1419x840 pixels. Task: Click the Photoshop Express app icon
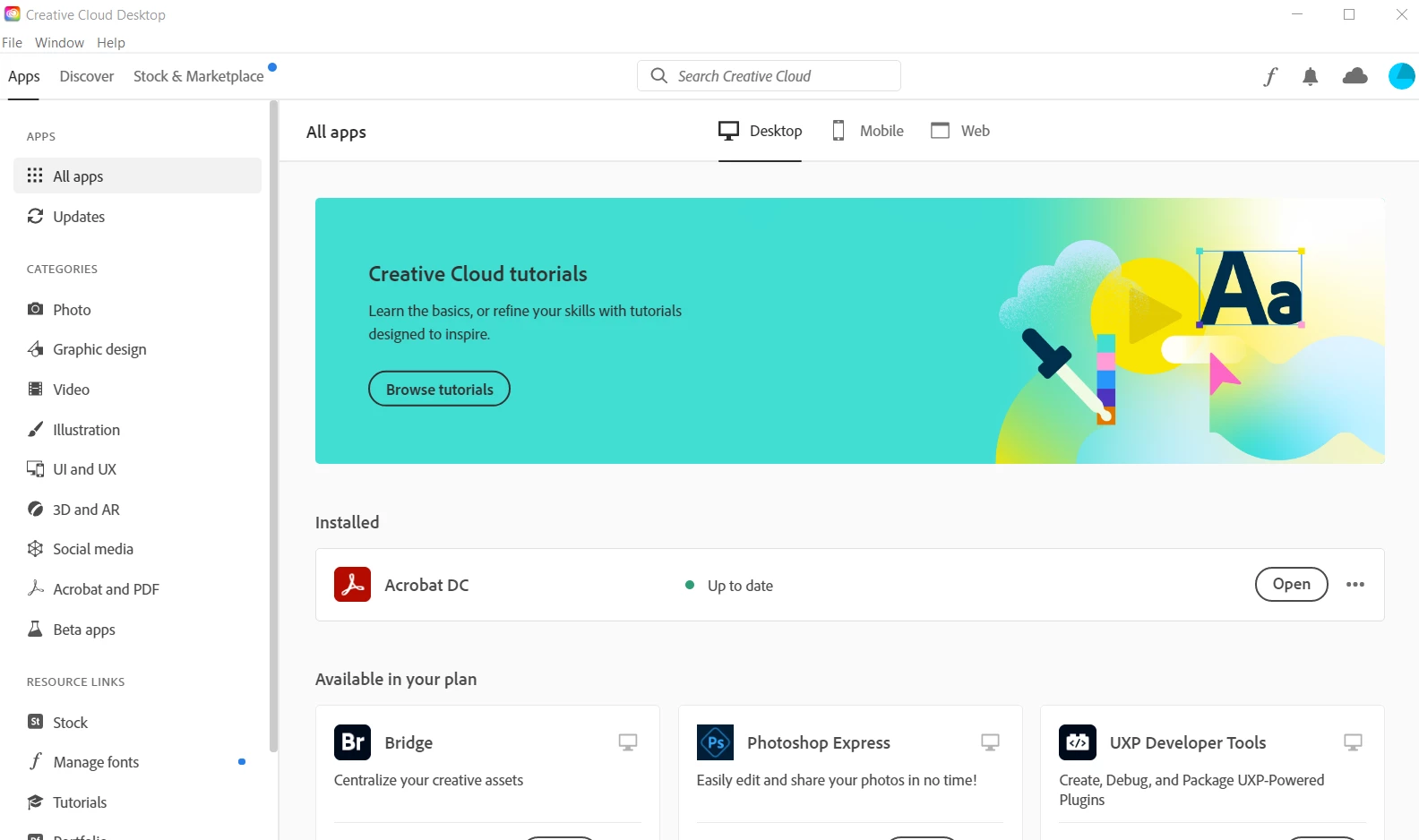point(715,742)
